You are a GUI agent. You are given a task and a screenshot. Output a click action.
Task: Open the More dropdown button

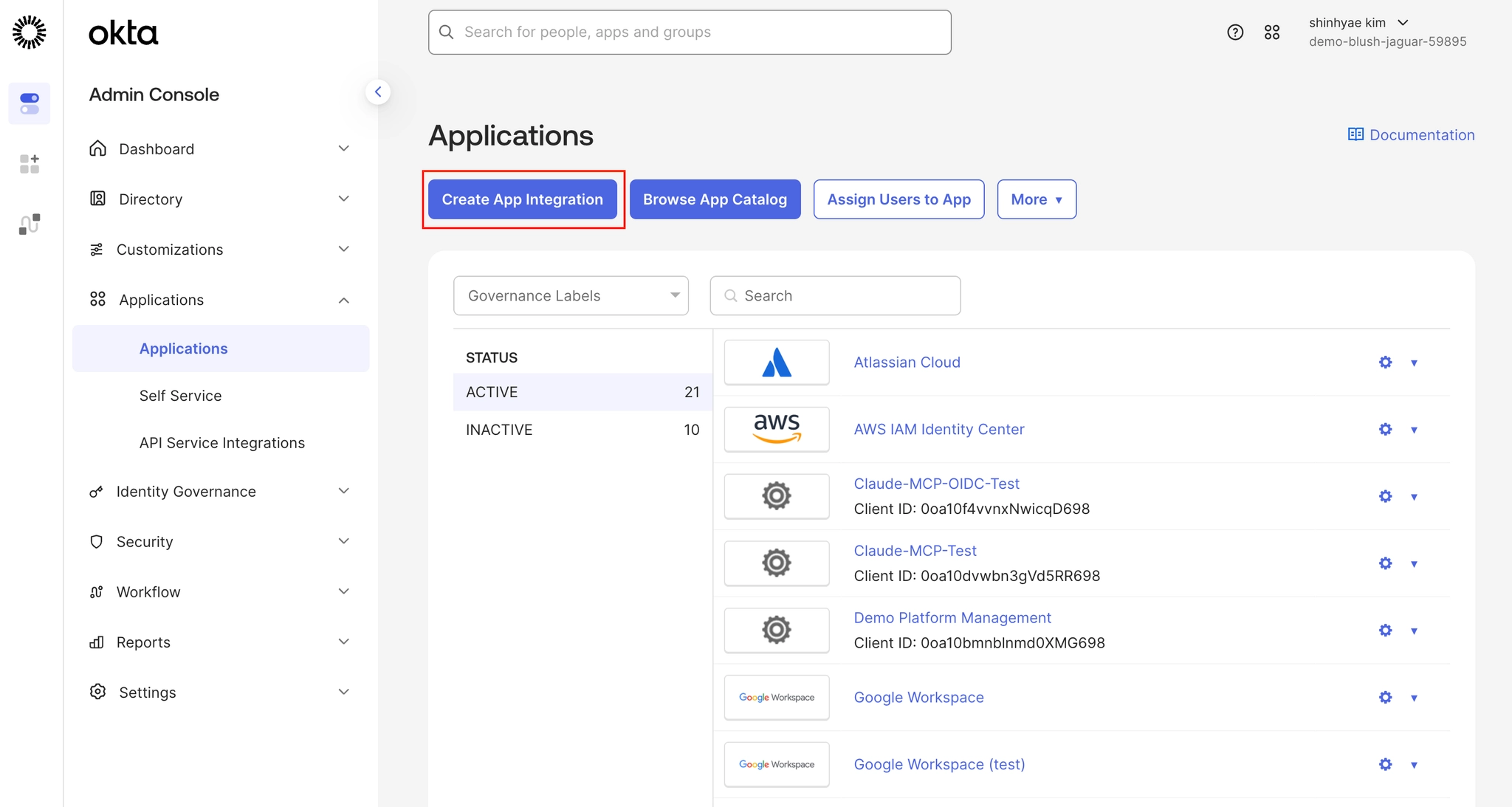[1037, 199]
